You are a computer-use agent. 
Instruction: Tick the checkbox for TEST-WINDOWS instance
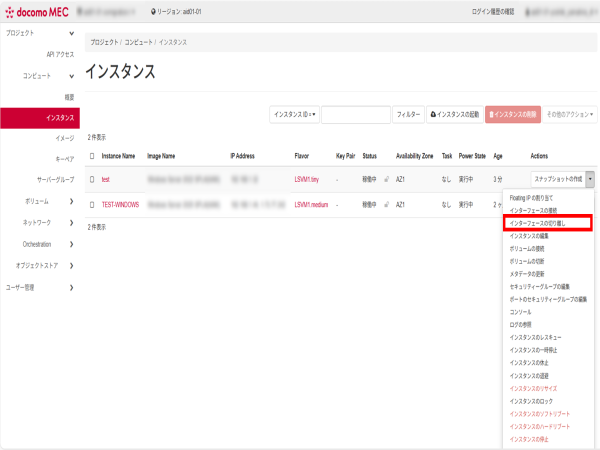(92, 204)
